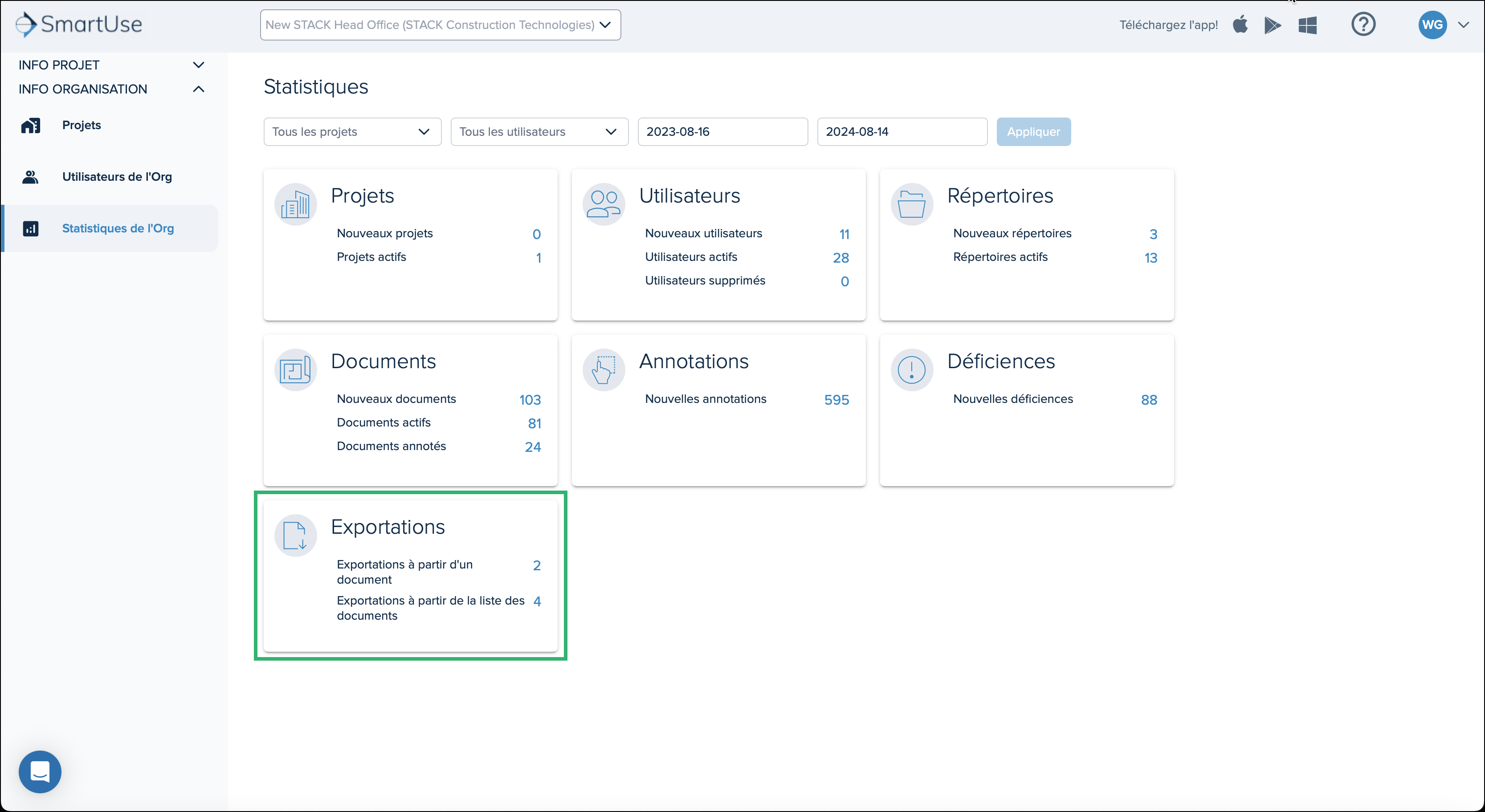Image resolution: width=1485 pixels, height=812 pixels.
Task: Click the Déficiences alert circle icon
Action: [912, 370]
